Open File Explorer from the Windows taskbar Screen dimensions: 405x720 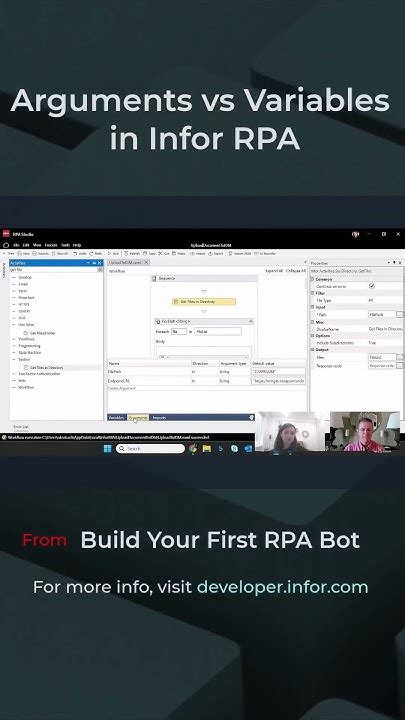pyautogui.click(x=207, y=449)
